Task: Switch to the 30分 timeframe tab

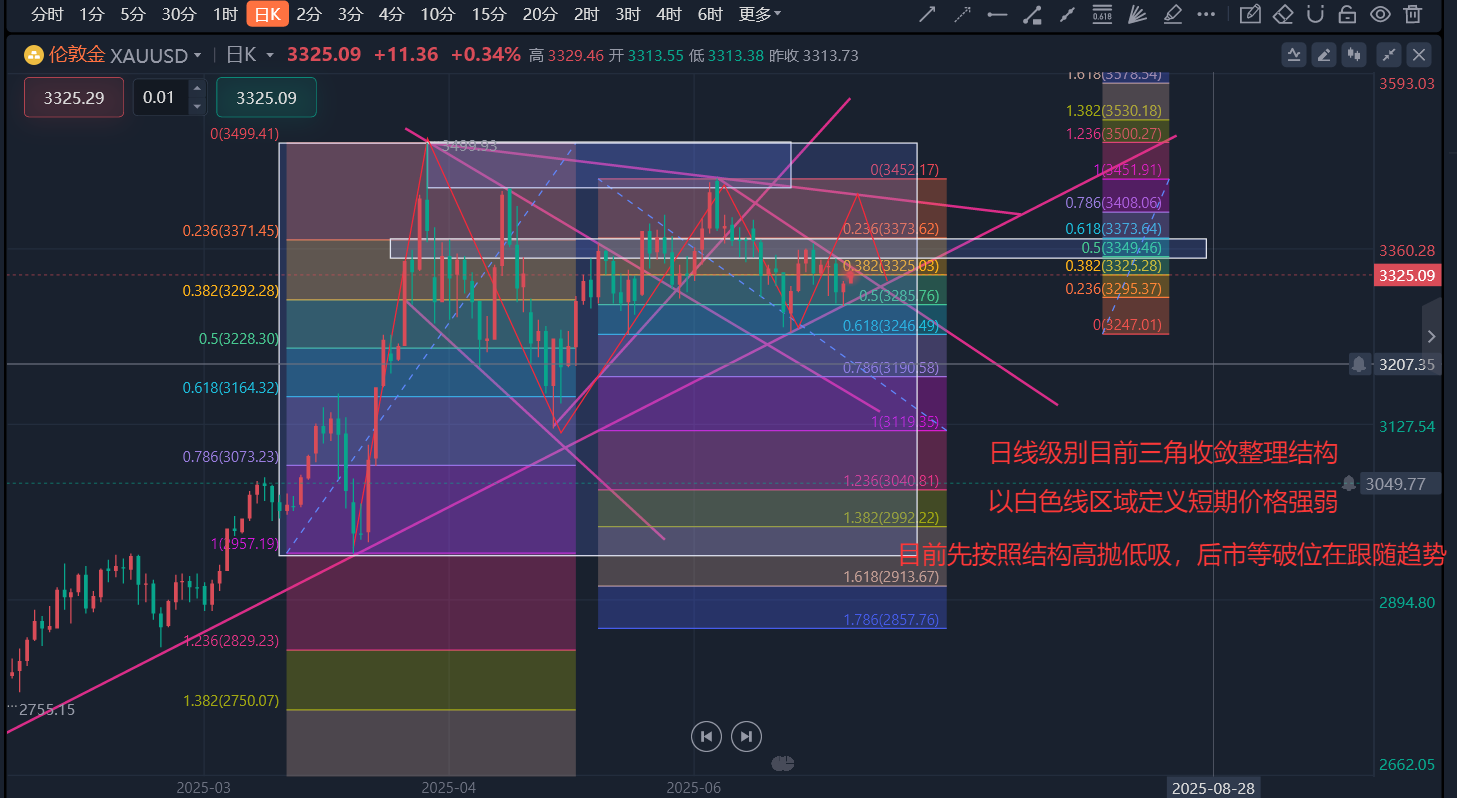Action: [x=179, y=14]
